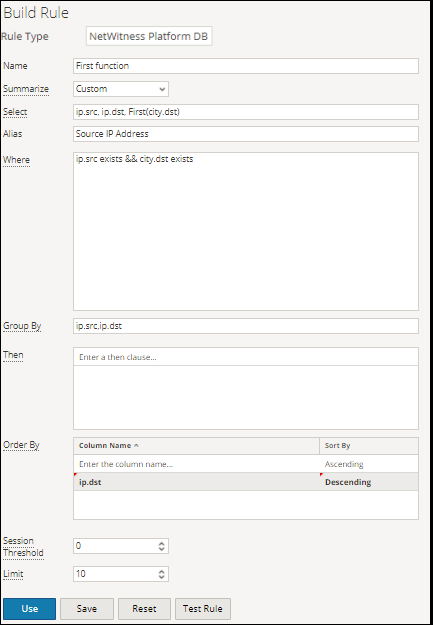Sort by Column Name header
The width and height of the screenshot is (433, 625).
[197, 446]
